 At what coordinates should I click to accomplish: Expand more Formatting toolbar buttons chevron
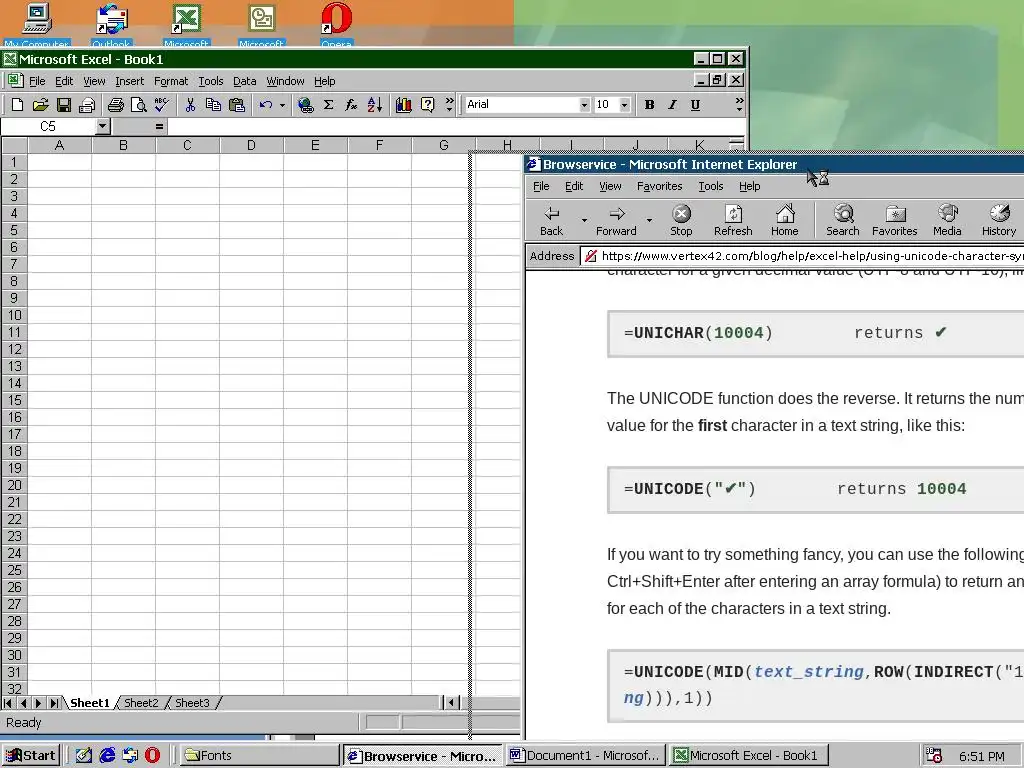pyautogui.click(x=739, y=104)
